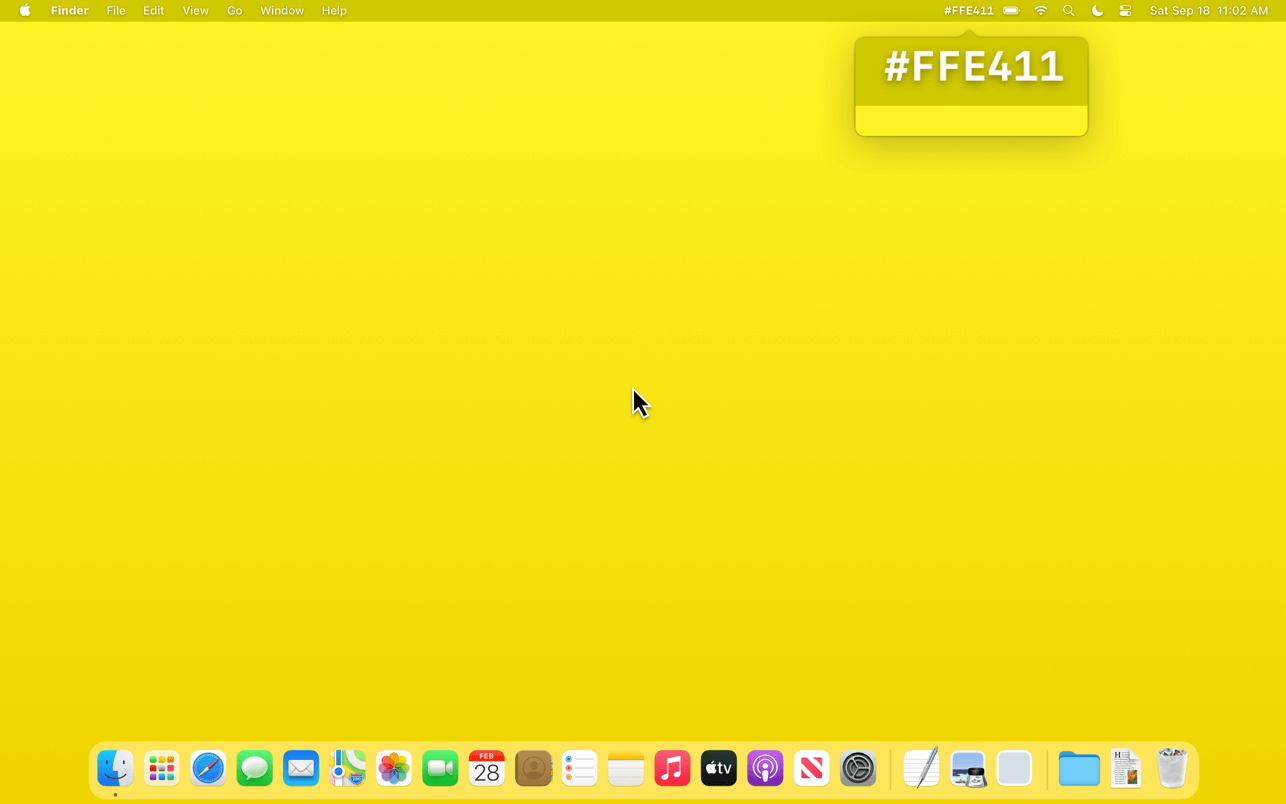Open the Apple menu

coord(25,11)
